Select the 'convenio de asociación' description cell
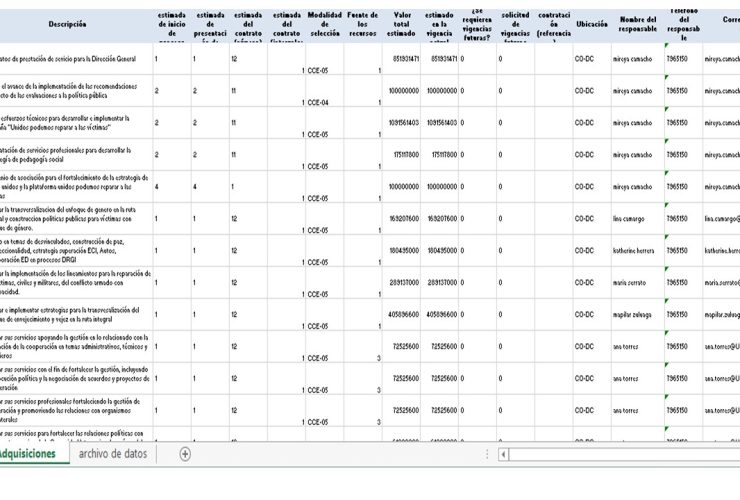Viewport: 740px width, 500px height. (76, 186)
